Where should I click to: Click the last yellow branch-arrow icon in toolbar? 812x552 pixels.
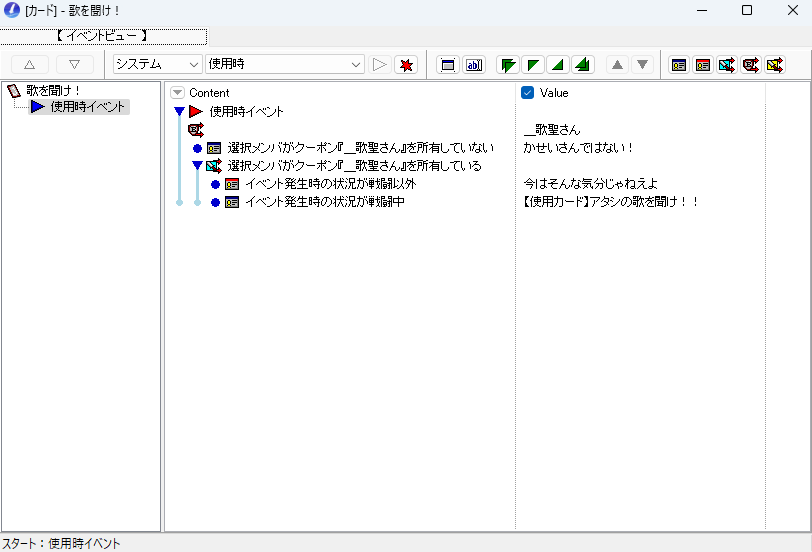[x=775, y=65]
